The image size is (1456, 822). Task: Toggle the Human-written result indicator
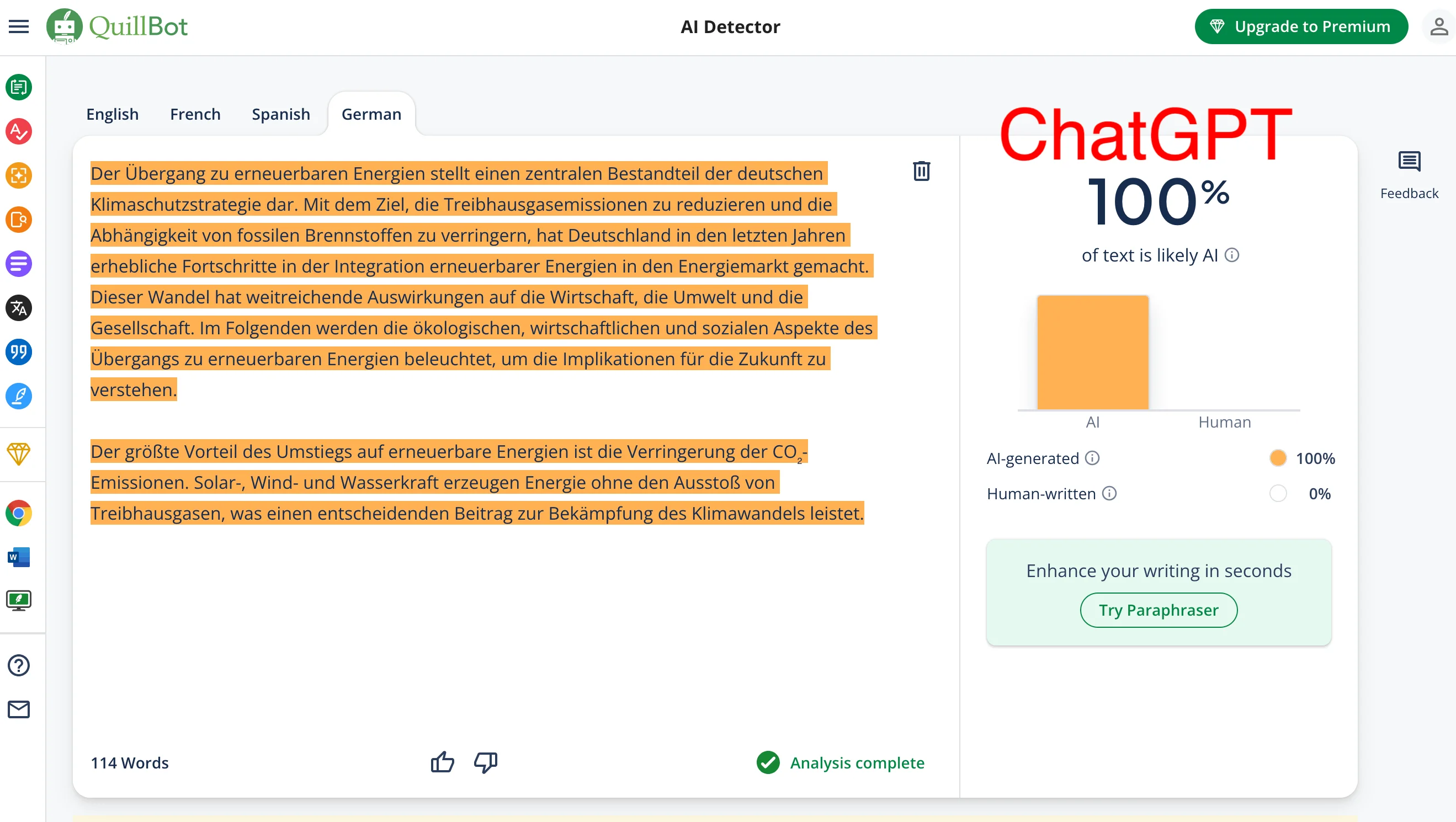[1278, 493]
